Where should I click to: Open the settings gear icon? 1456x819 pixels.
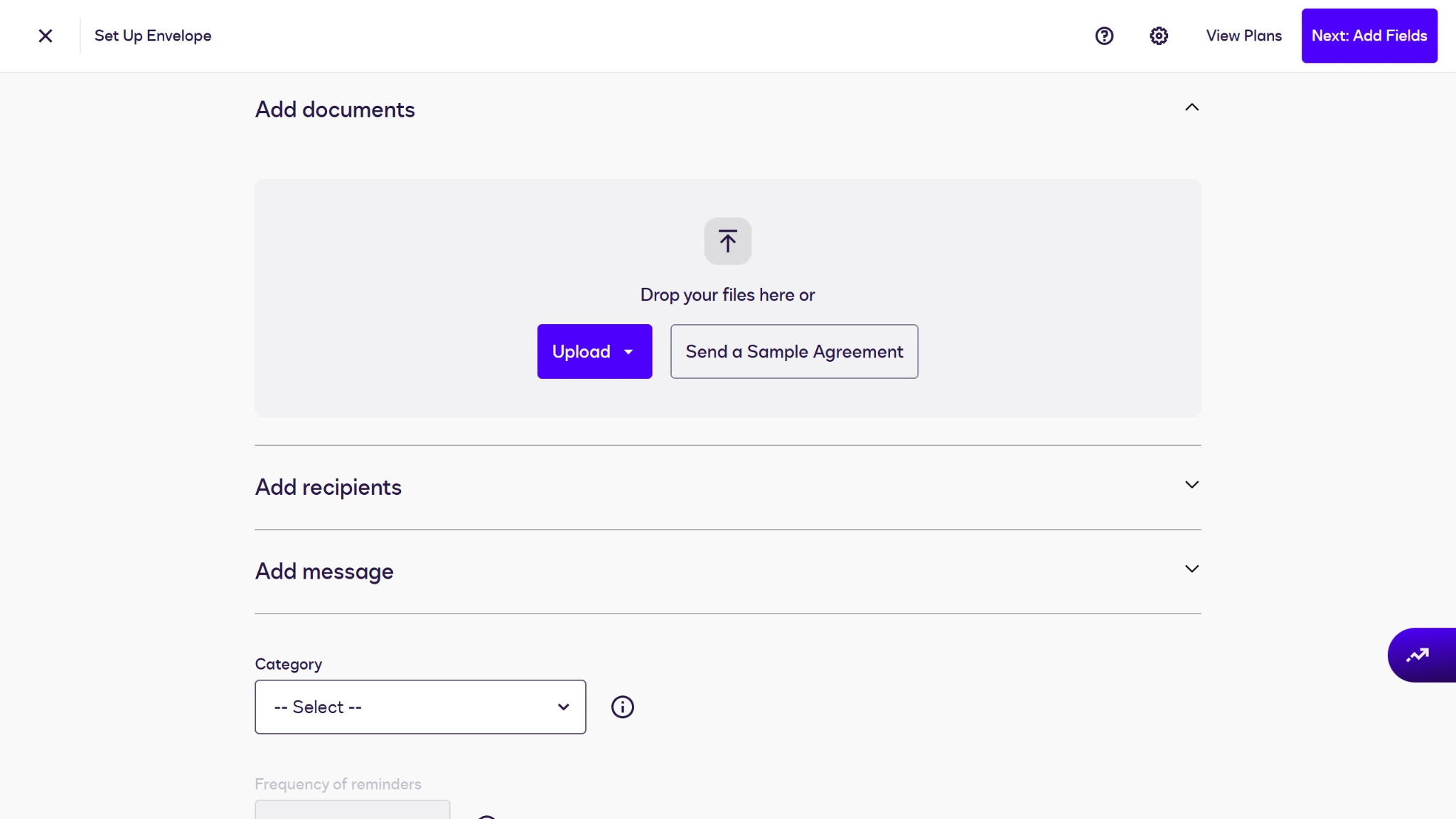(1159, 36)
